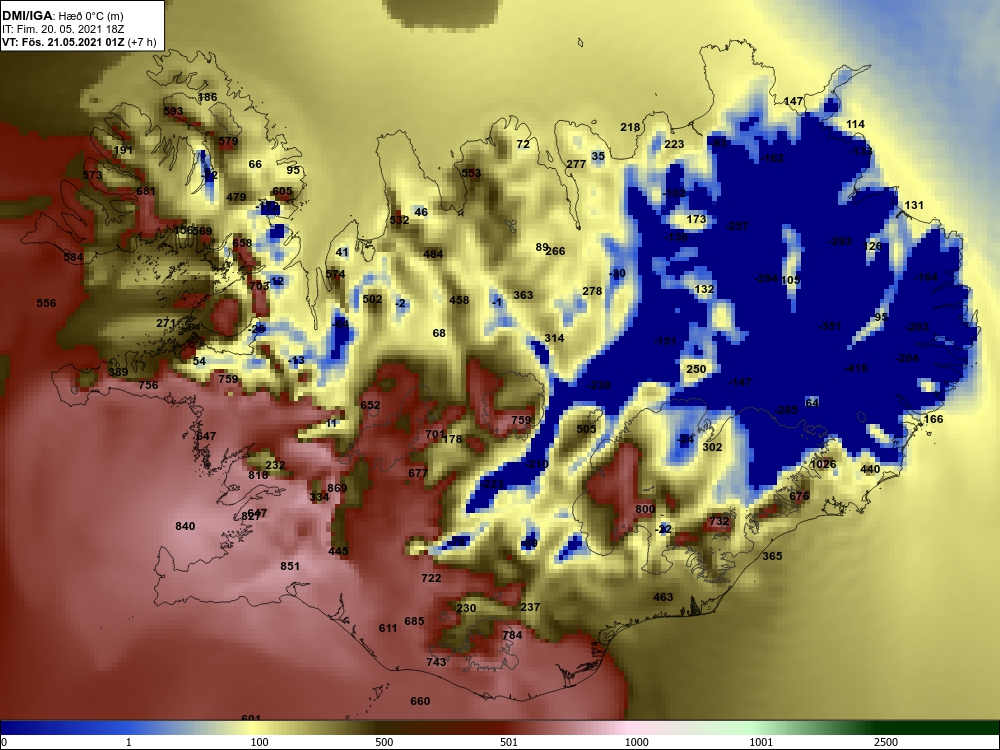Click the map value 440

[x=870, y=469]
